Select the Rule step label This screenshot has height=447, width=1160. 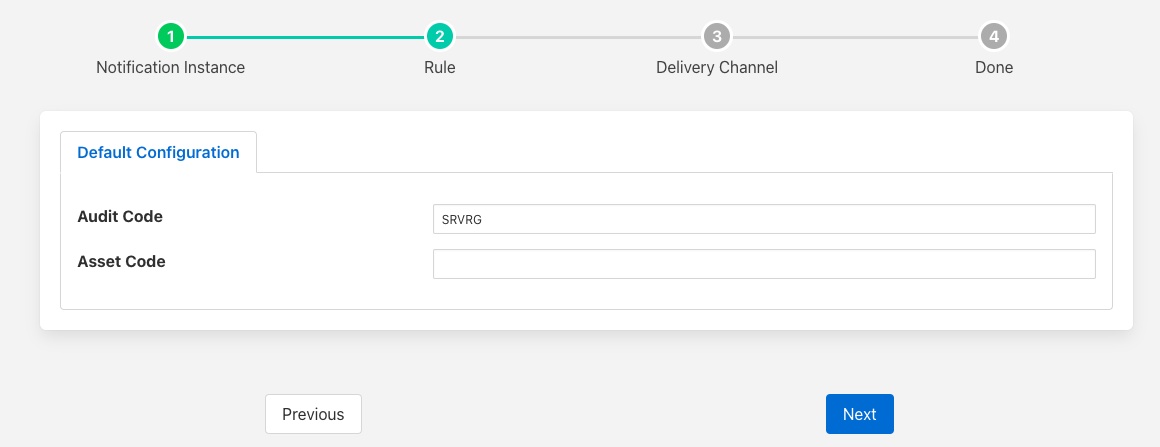tap(439, 68)
